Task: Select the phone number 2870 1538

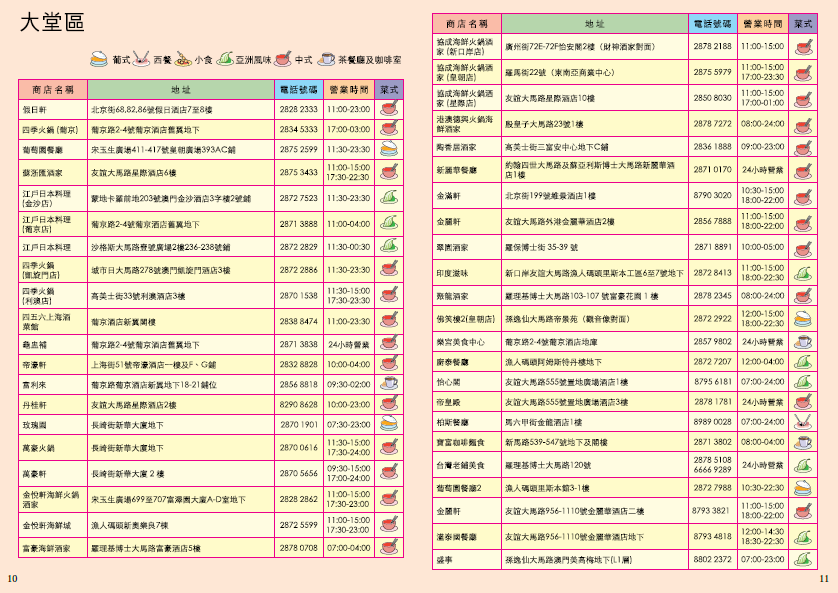Action: point(298,295)
